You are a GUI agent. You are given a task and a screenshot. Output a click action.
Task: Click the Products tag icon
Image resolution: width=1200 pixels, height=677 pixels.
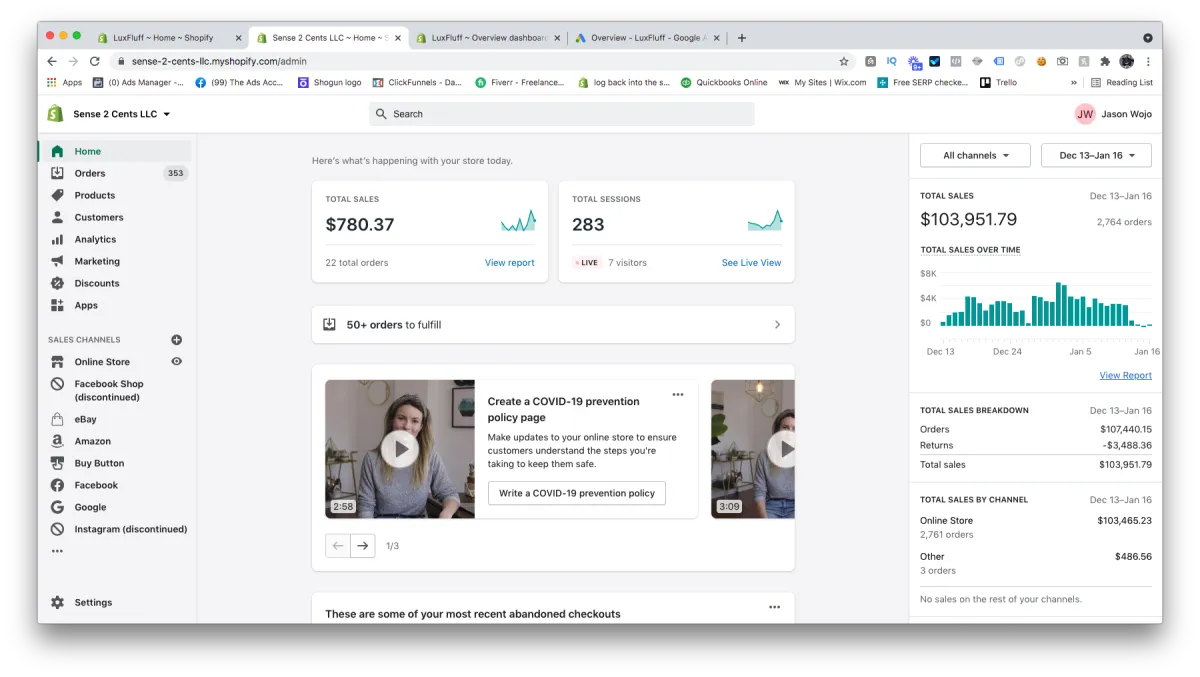[x=57, y=195]
